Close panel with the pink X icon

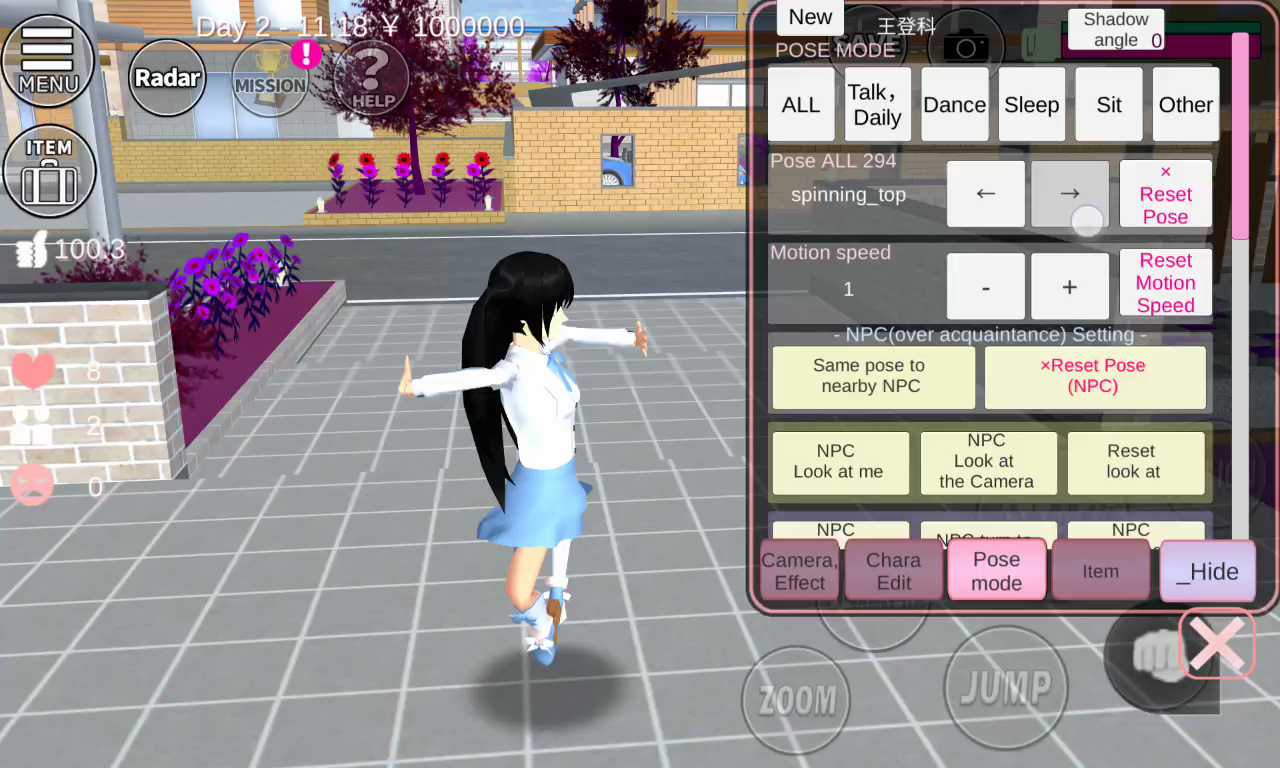pyautogui.click(x=1217, y=644)
